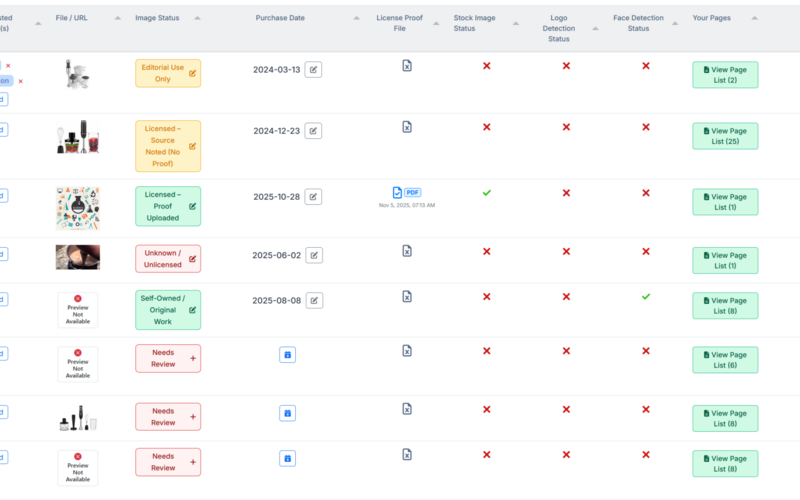Click license proof file icon in 2025-06-02 row

pyautogui.click(x=407, y=251)
